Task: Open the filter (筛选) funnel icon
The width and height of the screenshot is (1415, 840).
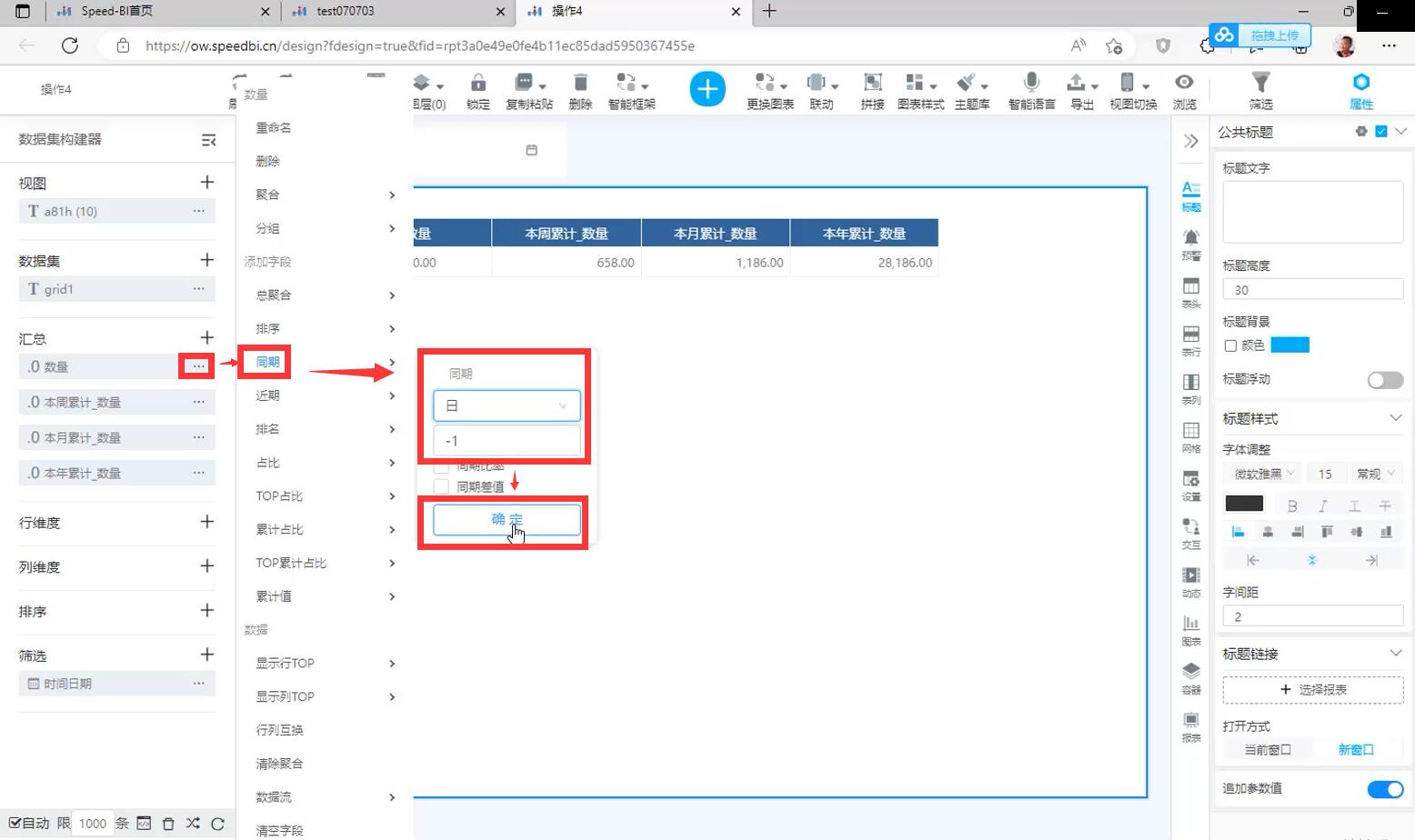Action: point(1260,90)
